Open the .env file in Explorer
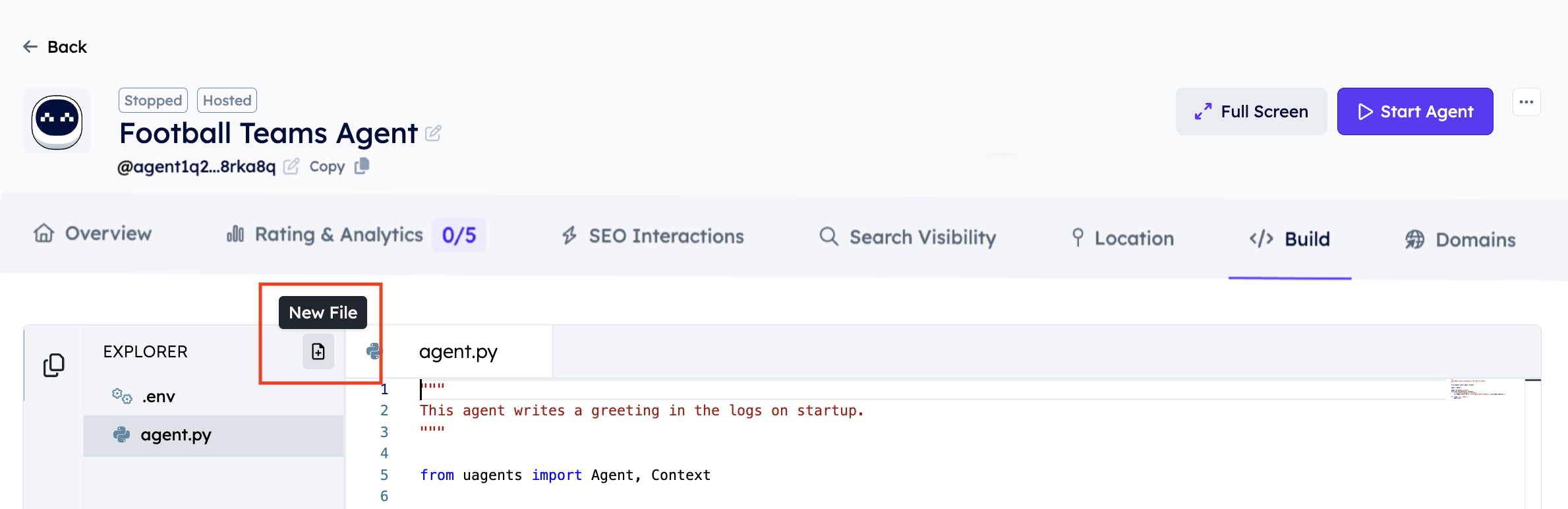The width and height of the screenshot is (1568, 509). [158, 396]
